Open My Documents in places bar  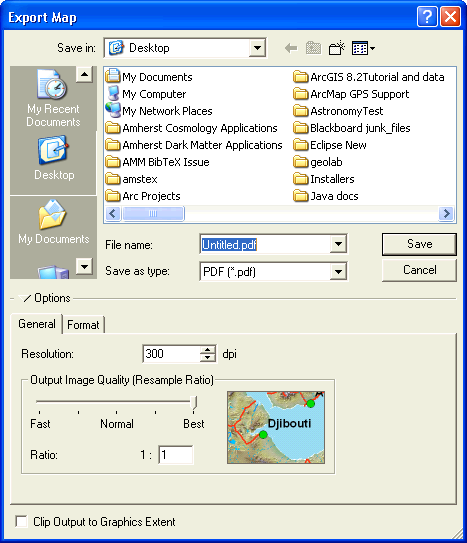coord(54,222)
